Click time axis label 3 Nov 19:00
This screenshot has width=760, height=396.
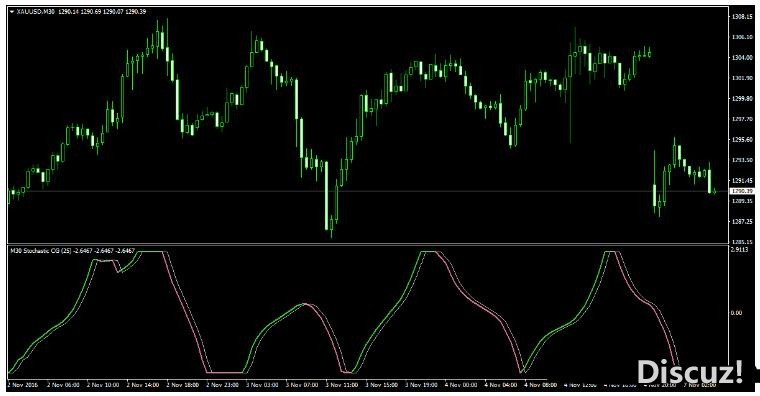coord(421,385)
